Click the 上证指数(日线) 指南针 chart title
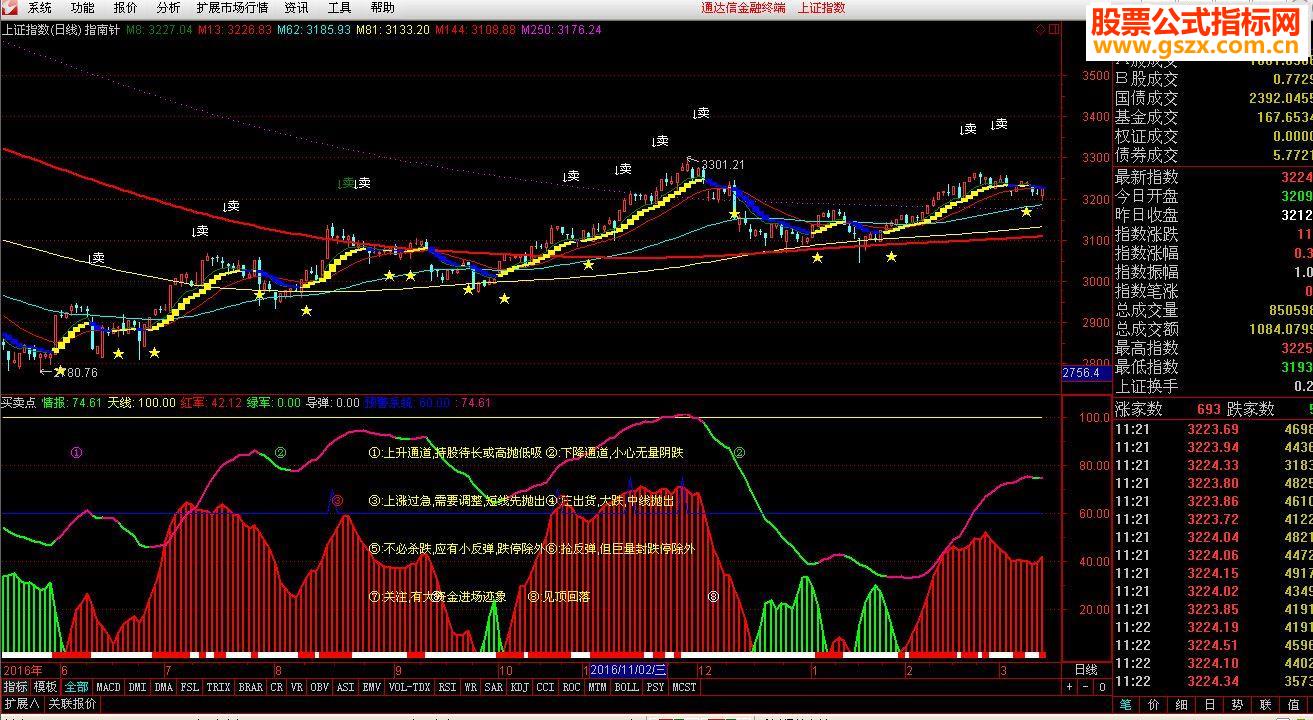Screen dimensions: 1313x720 61,30
